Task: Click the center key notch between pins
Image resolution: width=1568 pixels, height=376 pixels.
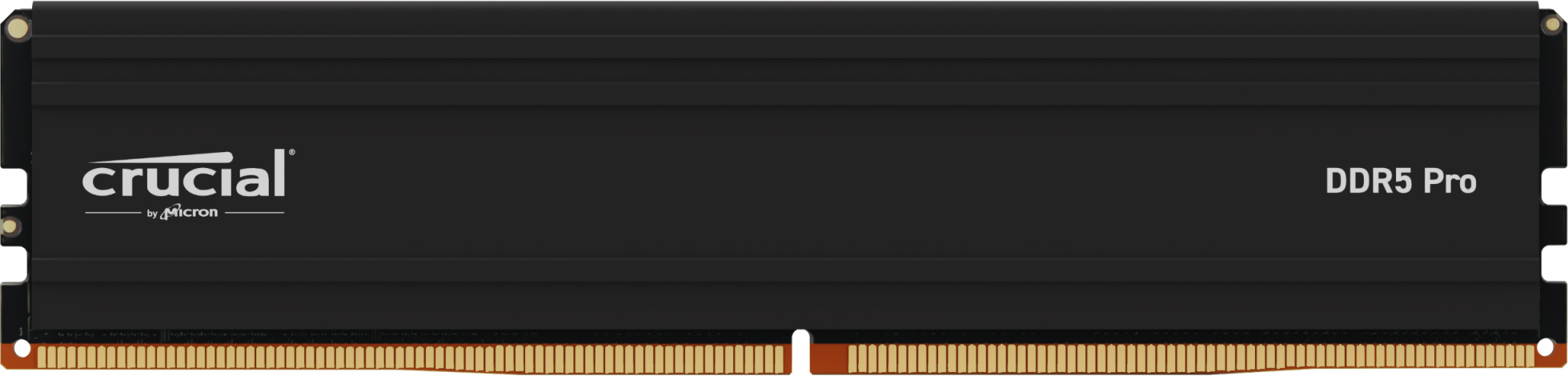Action: (x=800, y=352)
